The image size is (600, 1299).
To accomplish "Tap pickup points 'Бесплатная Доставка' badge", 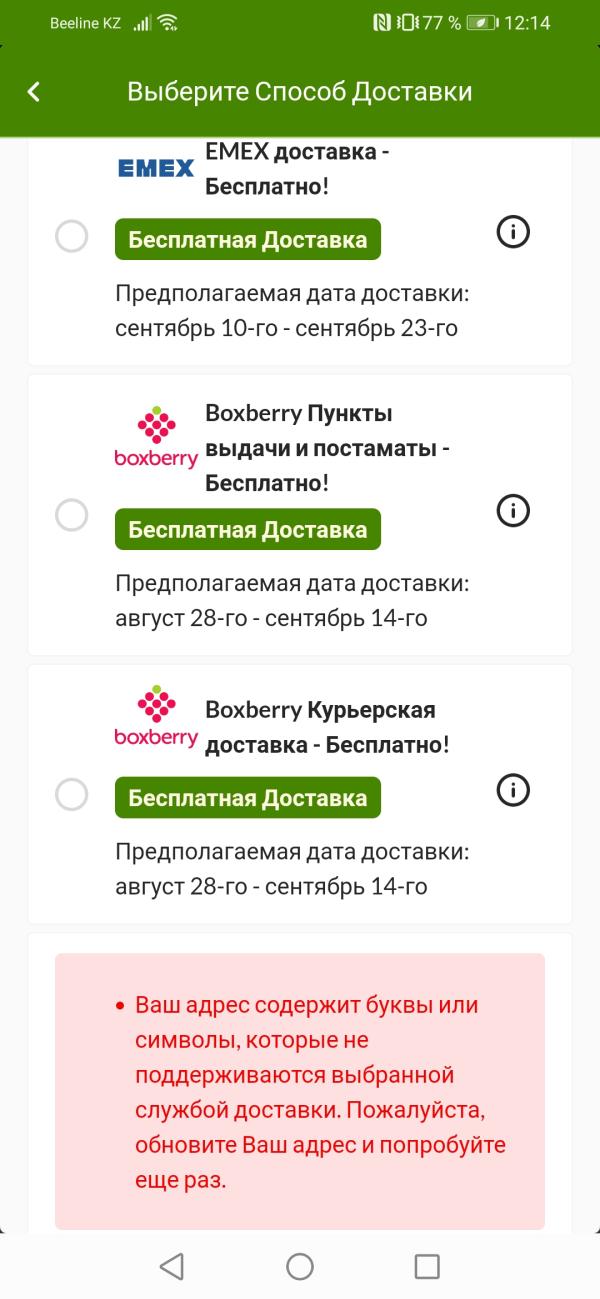I will tap(248, 530).
